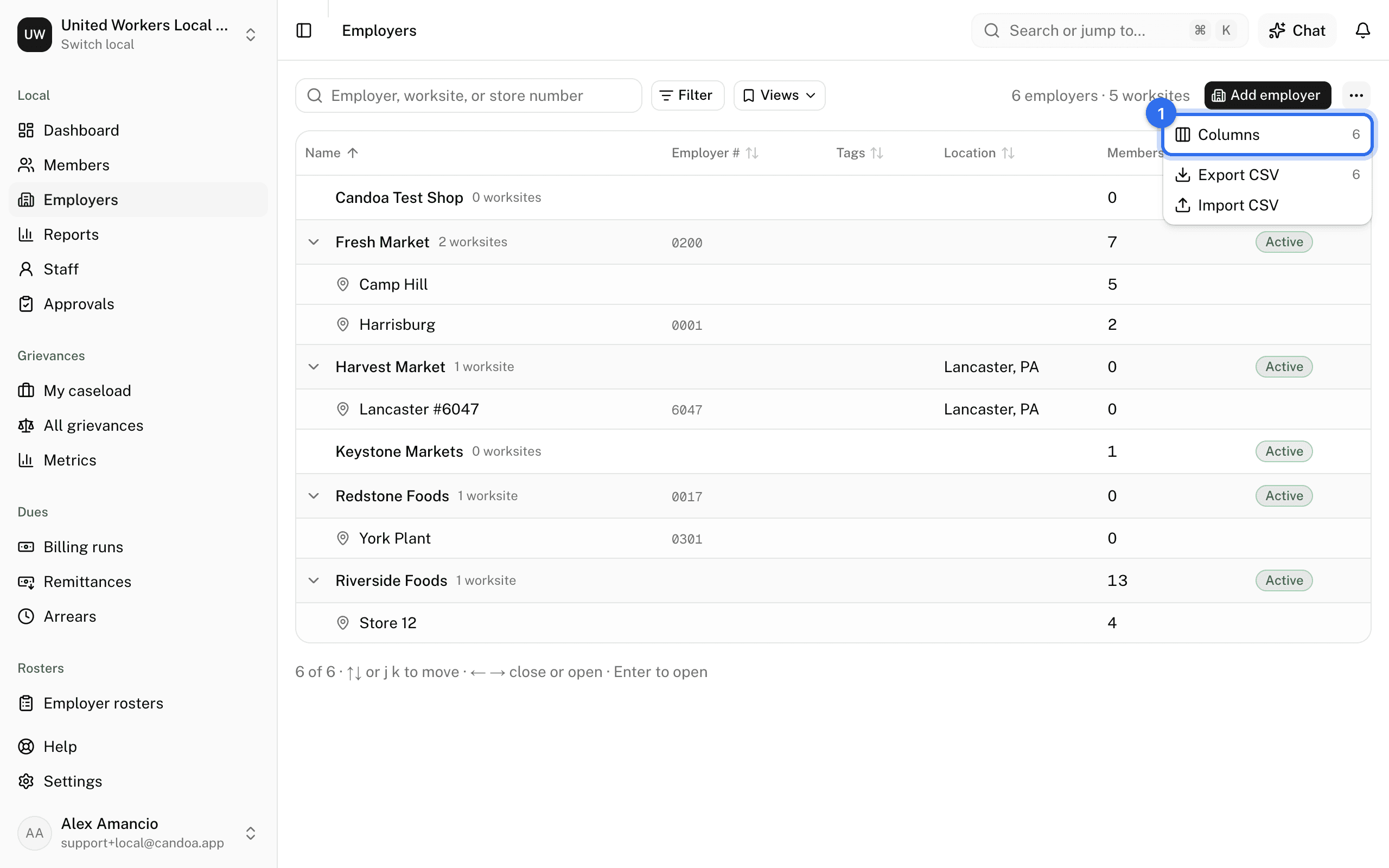The width and height of the screenshot is (1389, 868).
Task: Open the Views dropdown
Action: coord(779,95)
